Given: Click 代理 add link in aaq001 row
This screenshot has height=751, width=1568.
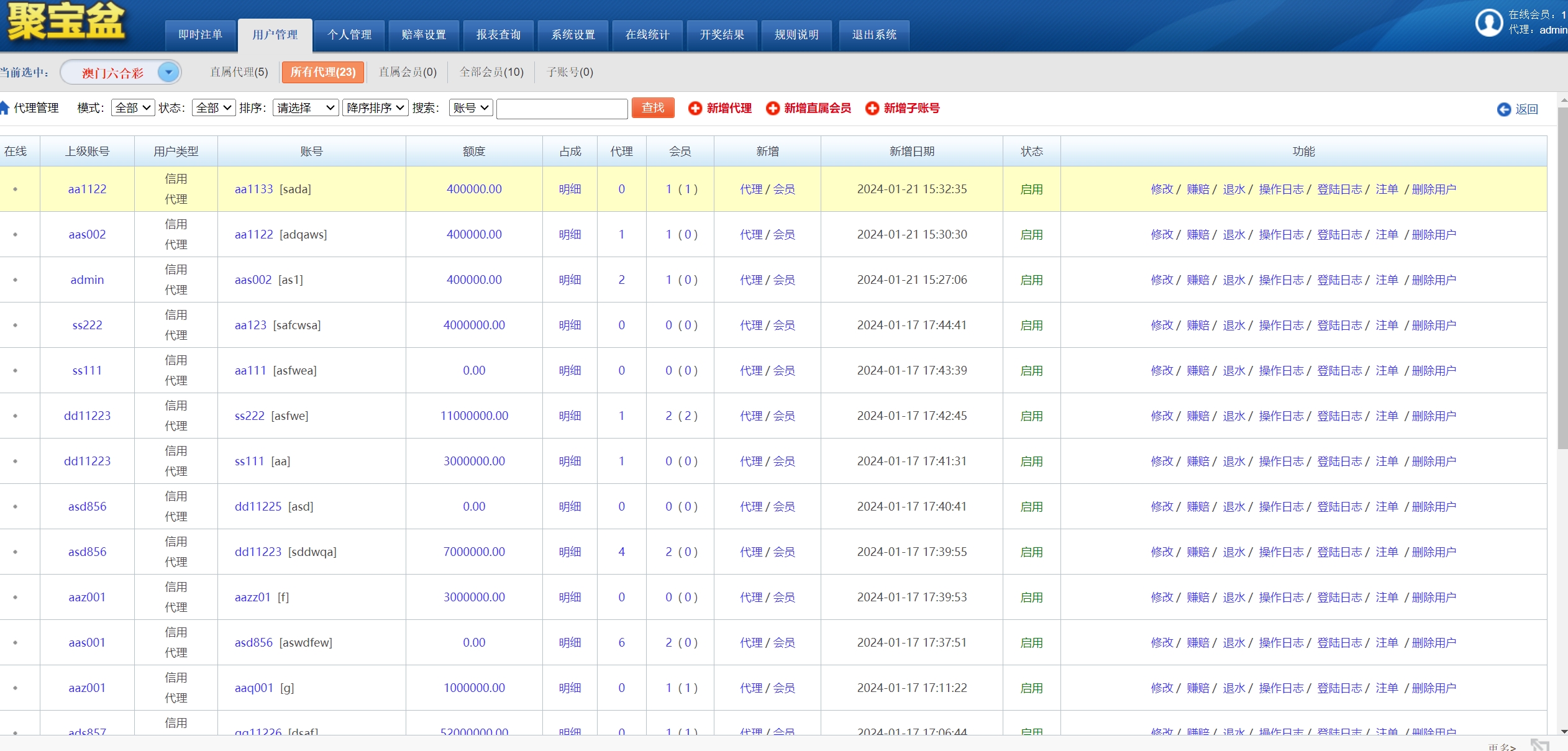Looking at the screenshot, I should (x=750, y=688).
